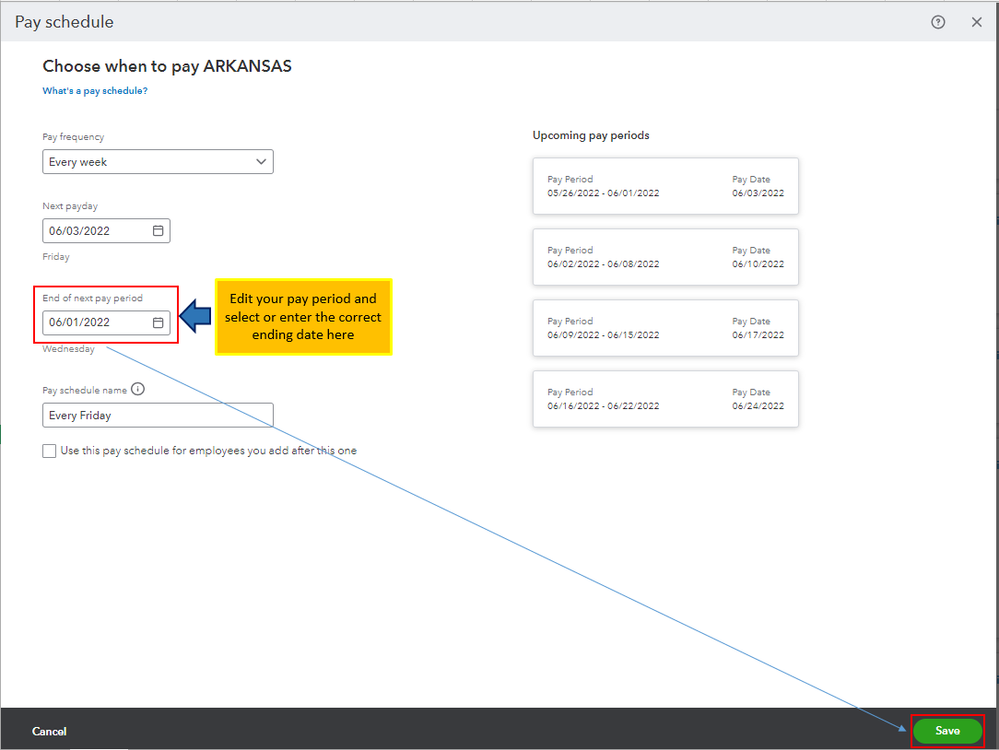Viewport: 999px width, 750px height.
Task: Close the Pay schedule dialog
Action: coord(976,22)
